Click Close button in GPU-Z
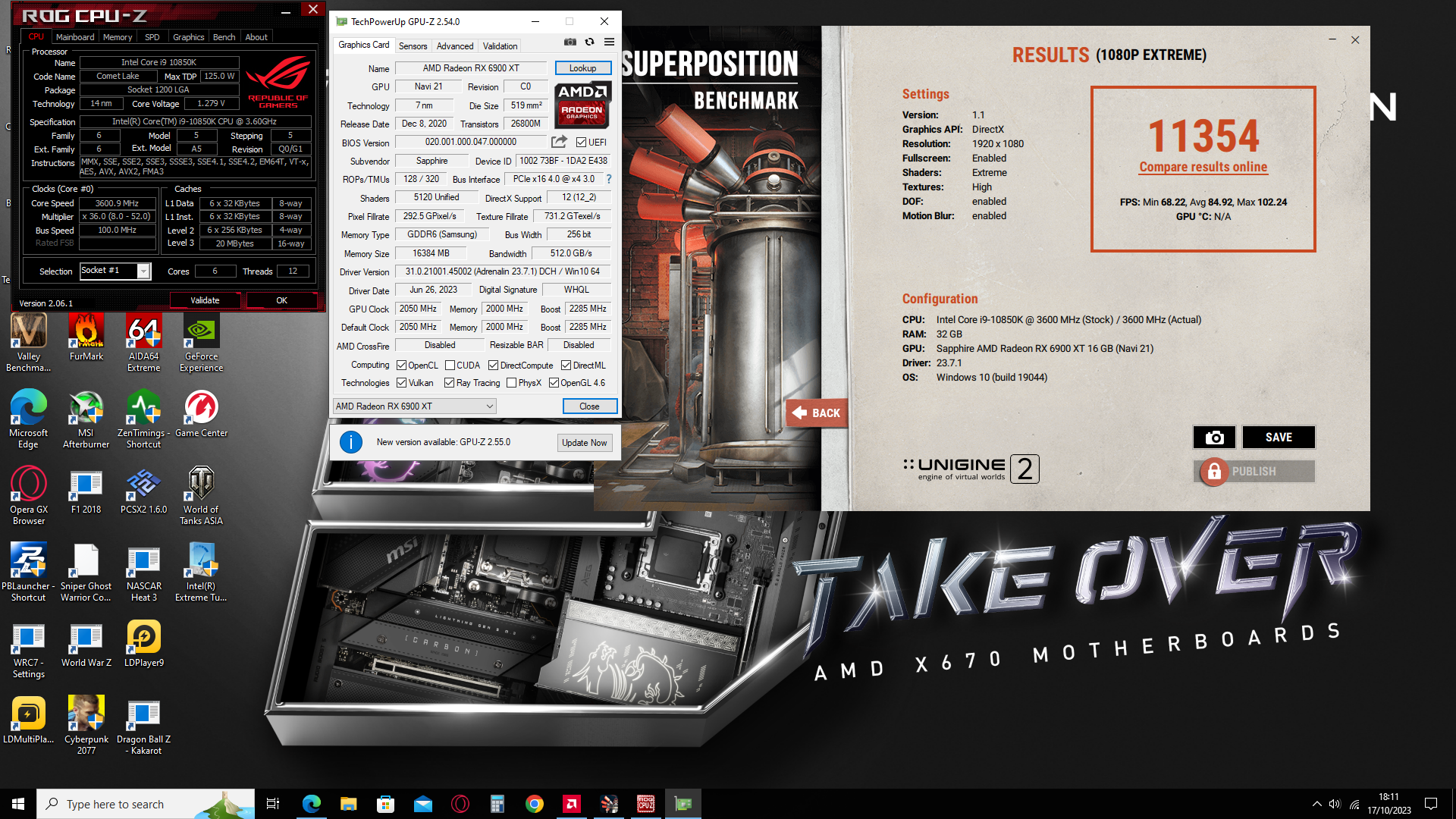The width and height of the screenshot is (1456, 819). [589, 406]
